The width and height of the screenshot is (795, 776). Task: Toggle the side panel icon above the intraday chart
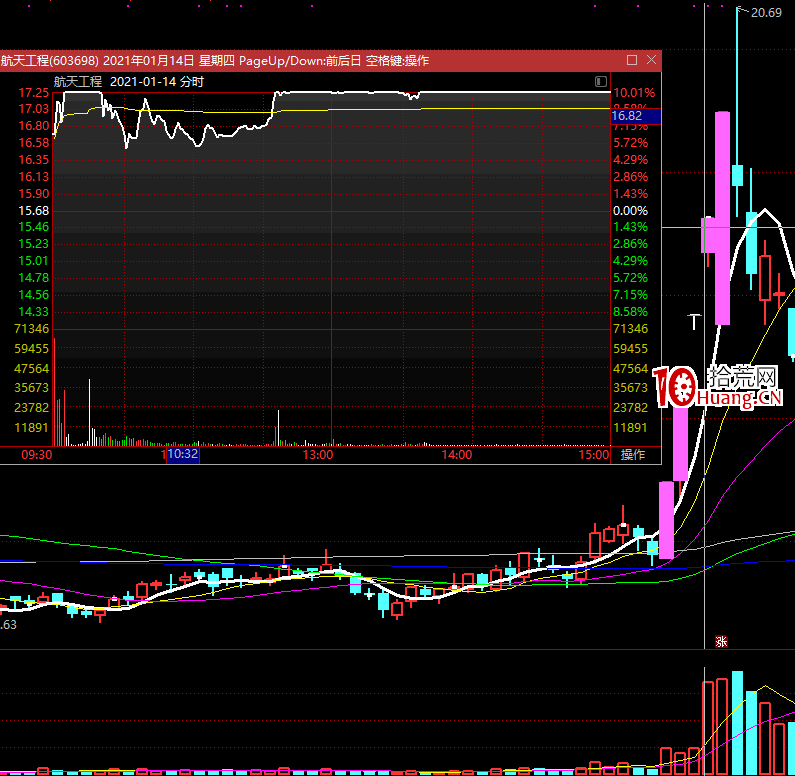(601, 81)
